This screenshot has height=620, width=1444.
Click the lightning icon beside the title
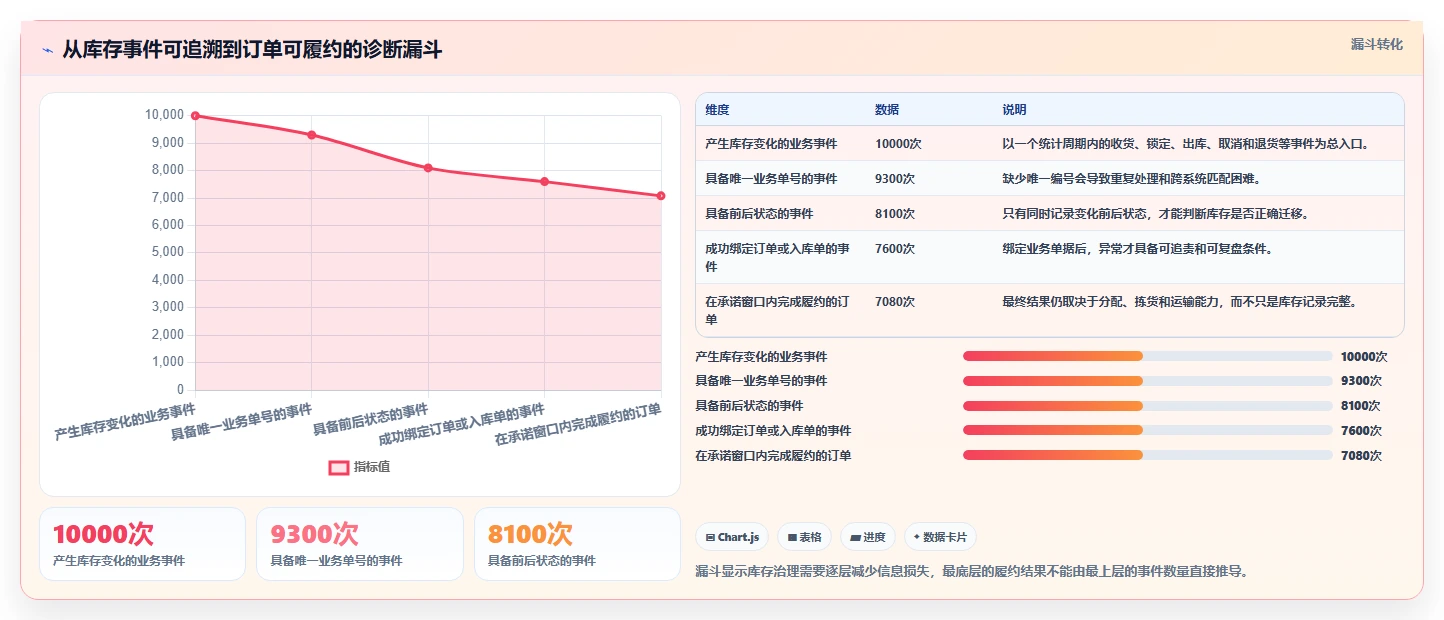point(48,50)
